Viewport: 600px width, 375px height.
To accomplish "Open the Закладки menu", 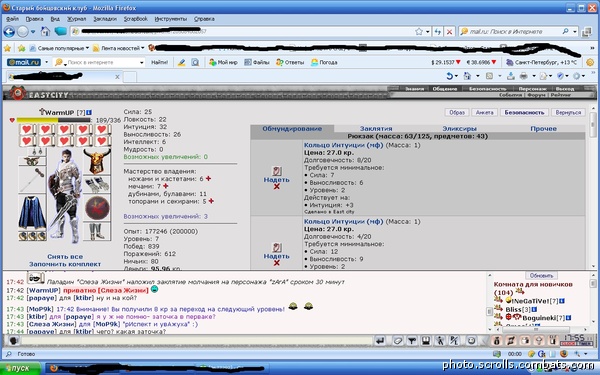I will click(105, 19).
